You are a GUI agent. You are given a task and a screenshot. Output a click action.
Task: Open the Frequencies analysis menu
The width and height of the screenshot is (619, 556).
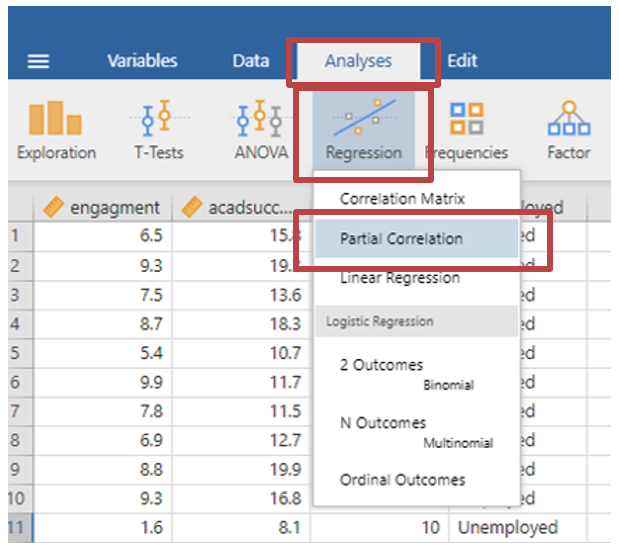466,130
